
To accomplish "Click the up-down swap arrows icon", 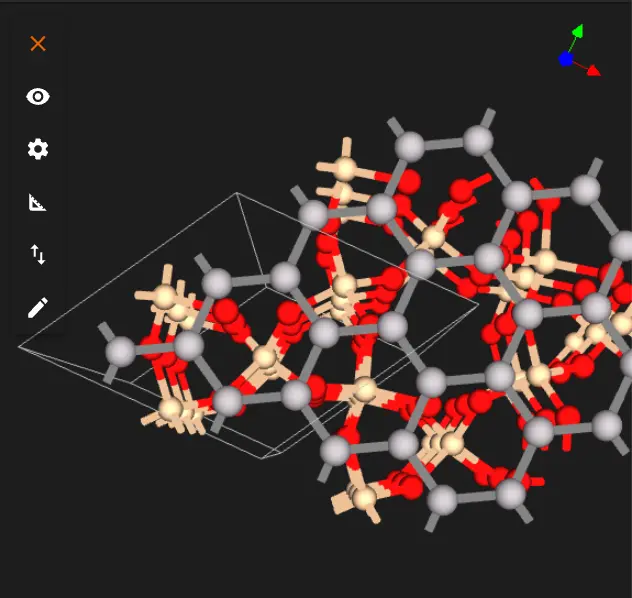I will [38, 255].
